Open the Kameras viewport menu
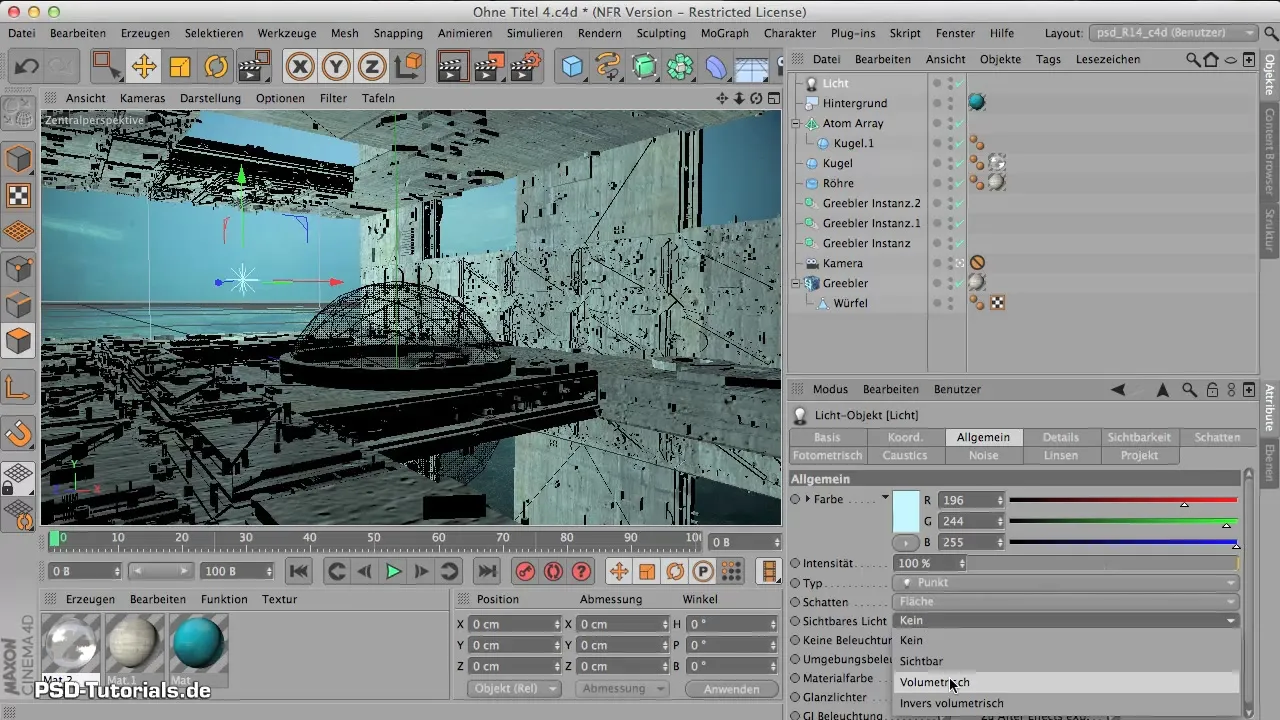Viewport: 1280px width, 720px height. (142, 98)
